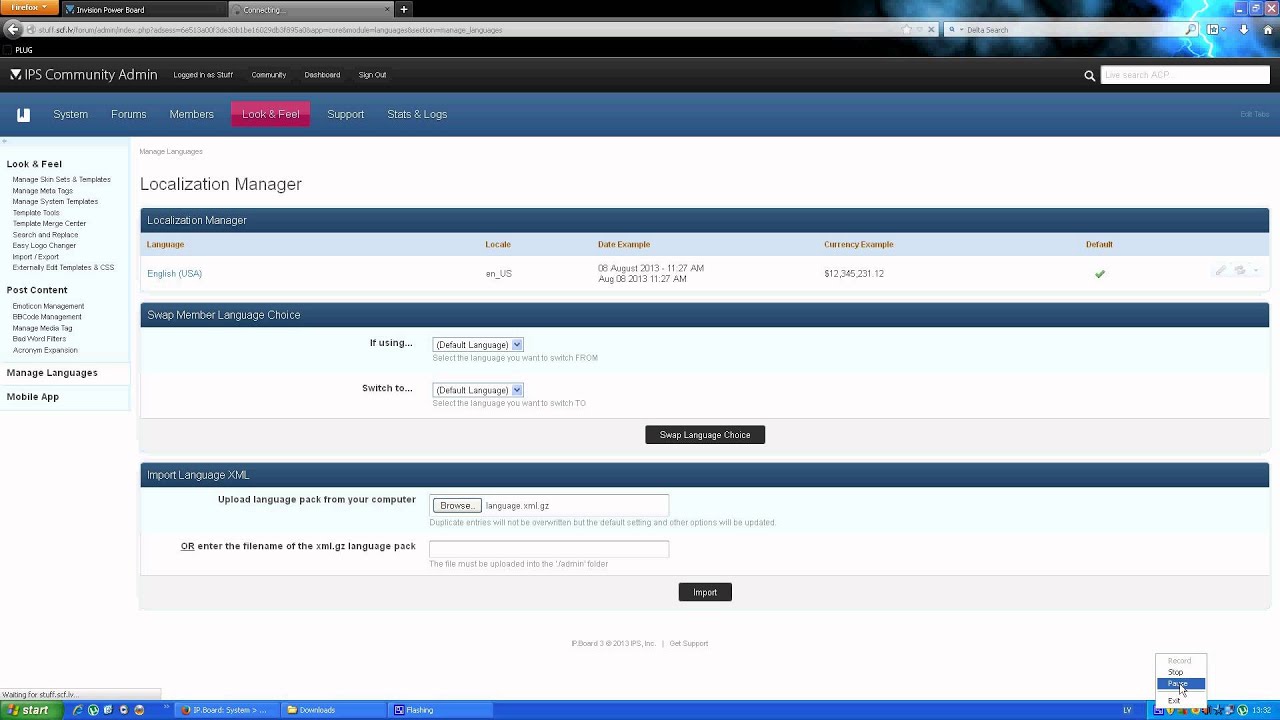Viewport: 1280px width, 720px height.
Task: Open the Dashboard link
Action: [x=322, y=75]
